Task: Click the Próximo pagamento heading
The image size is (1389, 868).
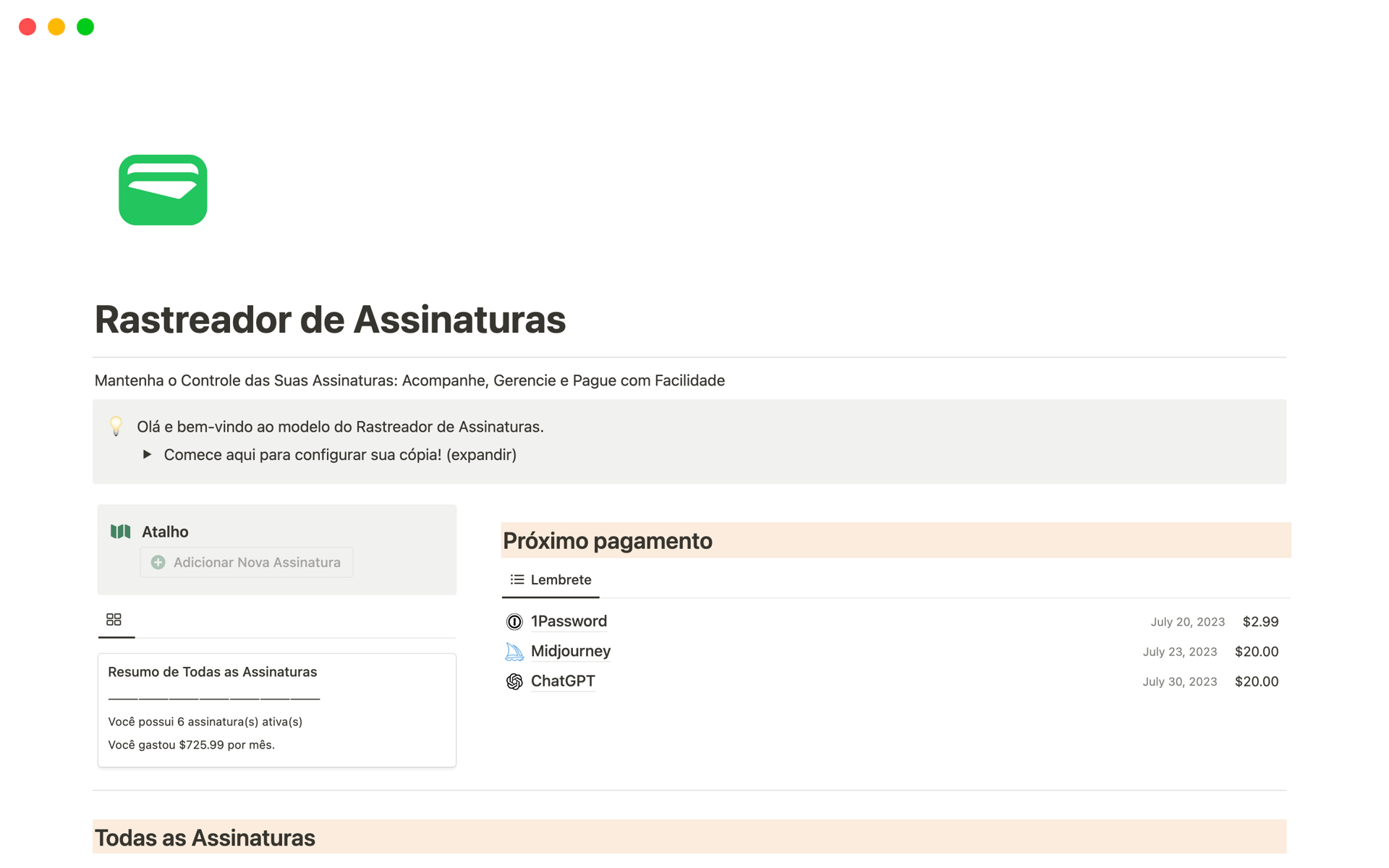Action: pos(607,540)
